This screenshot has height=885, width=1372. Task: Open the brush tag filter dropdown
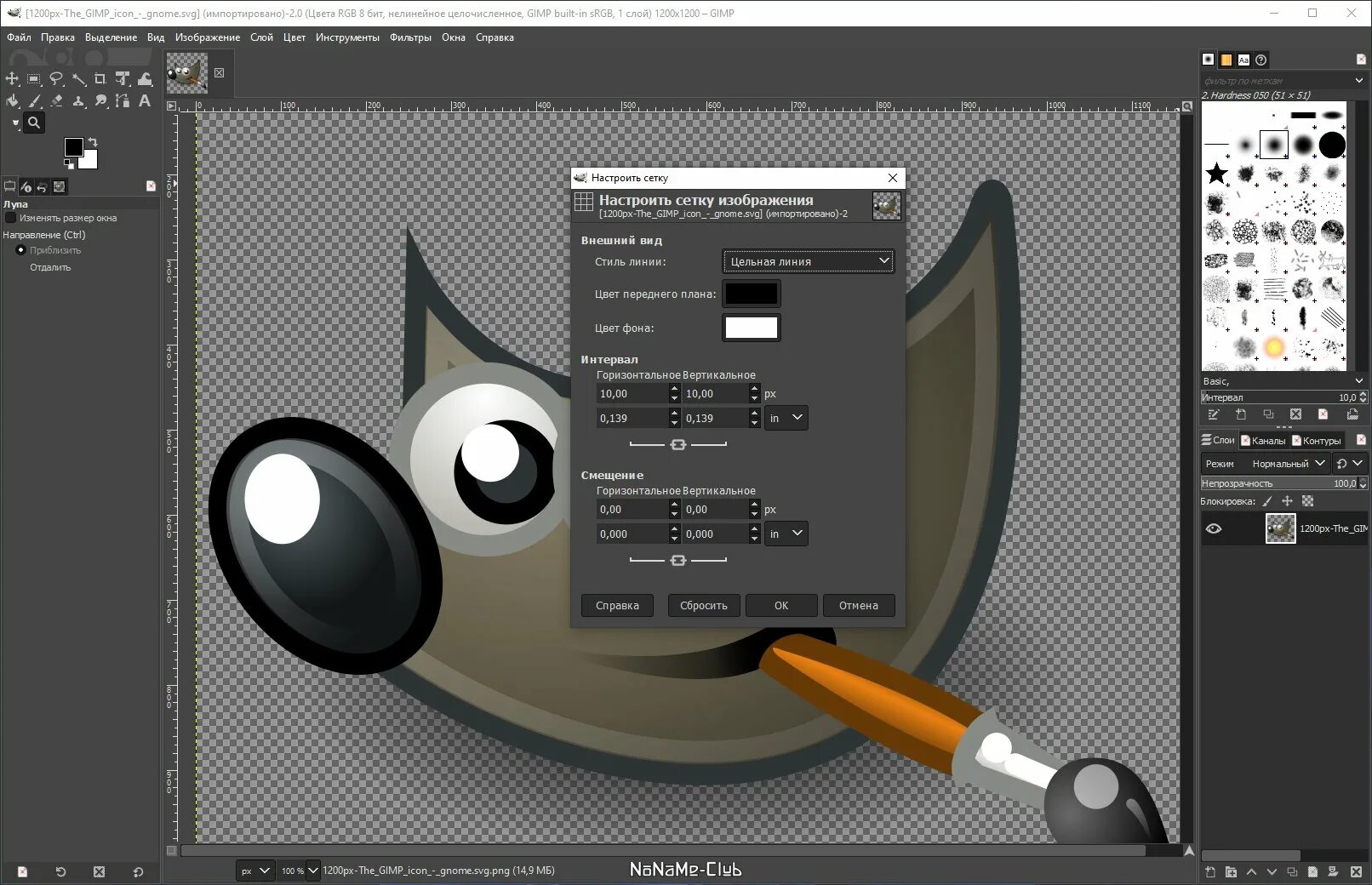coord(1358,80)
